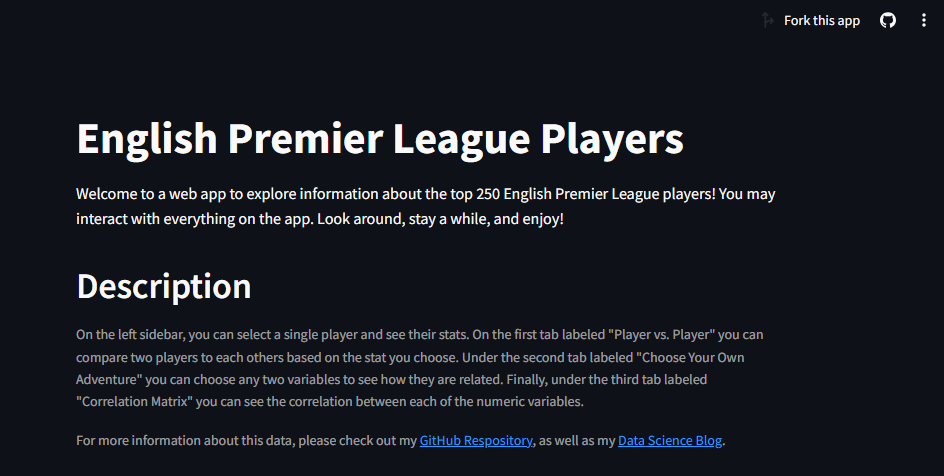Open the GitHub Respository link

476,440
